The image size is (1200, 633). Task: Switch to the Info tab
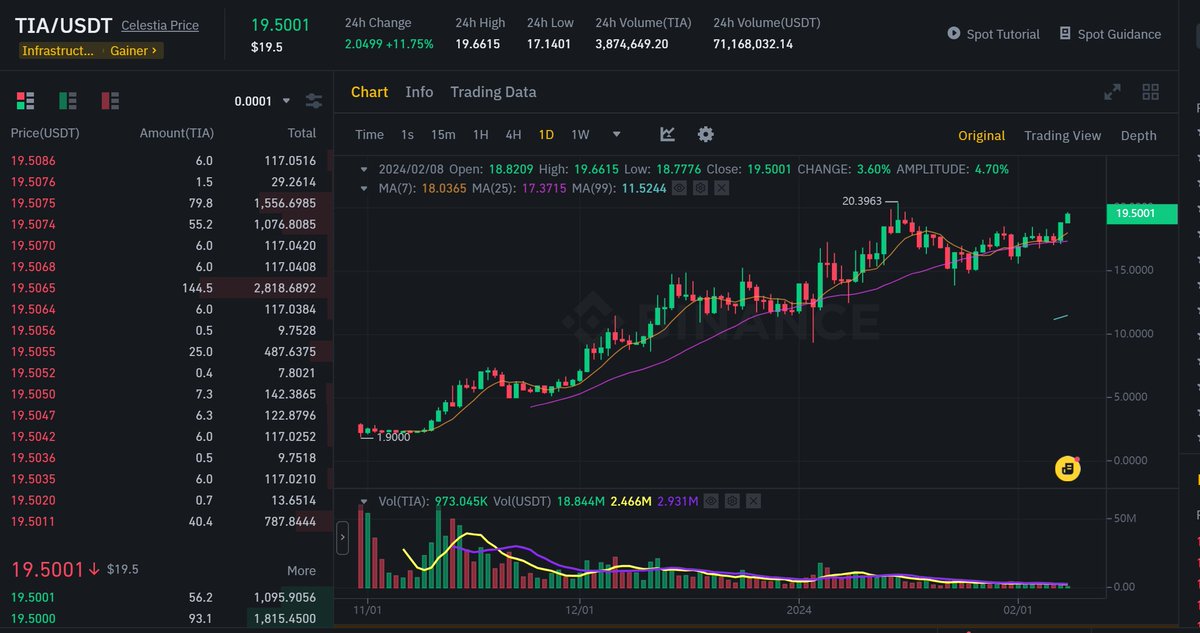[419, 92]
